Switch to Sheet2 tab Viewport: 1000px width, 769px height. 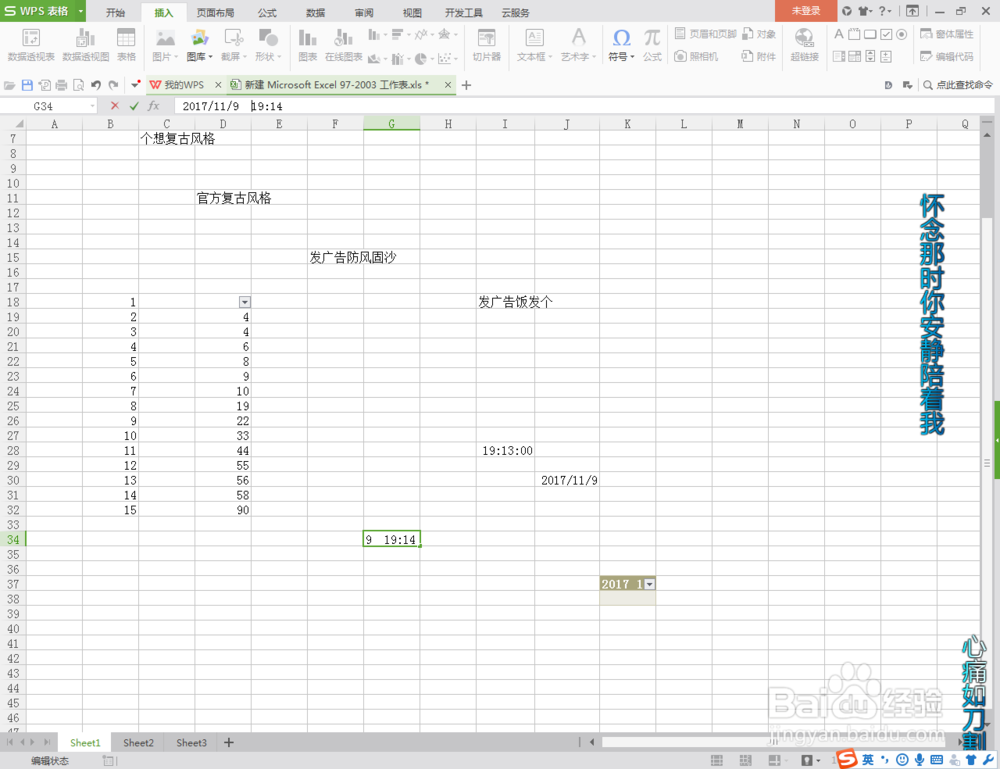(138, 743)
